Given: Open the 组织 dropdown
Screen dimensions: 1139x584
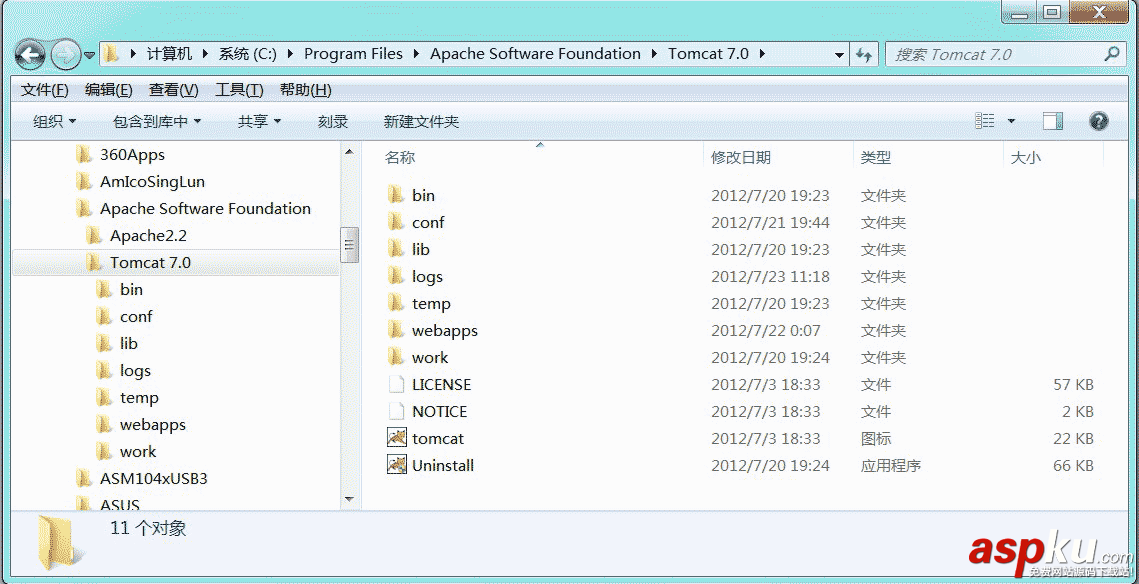Looking at the screenshot, I should click(54, 121).
